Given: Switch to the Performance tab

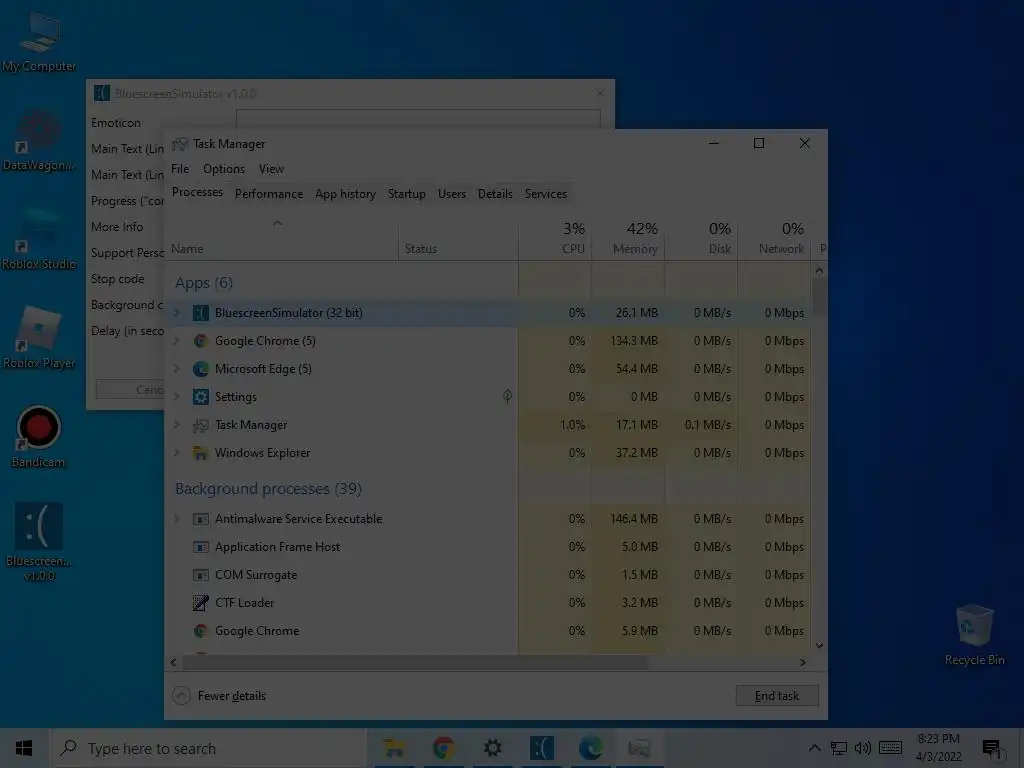Looking at the screenshot, I should point(269,194).
